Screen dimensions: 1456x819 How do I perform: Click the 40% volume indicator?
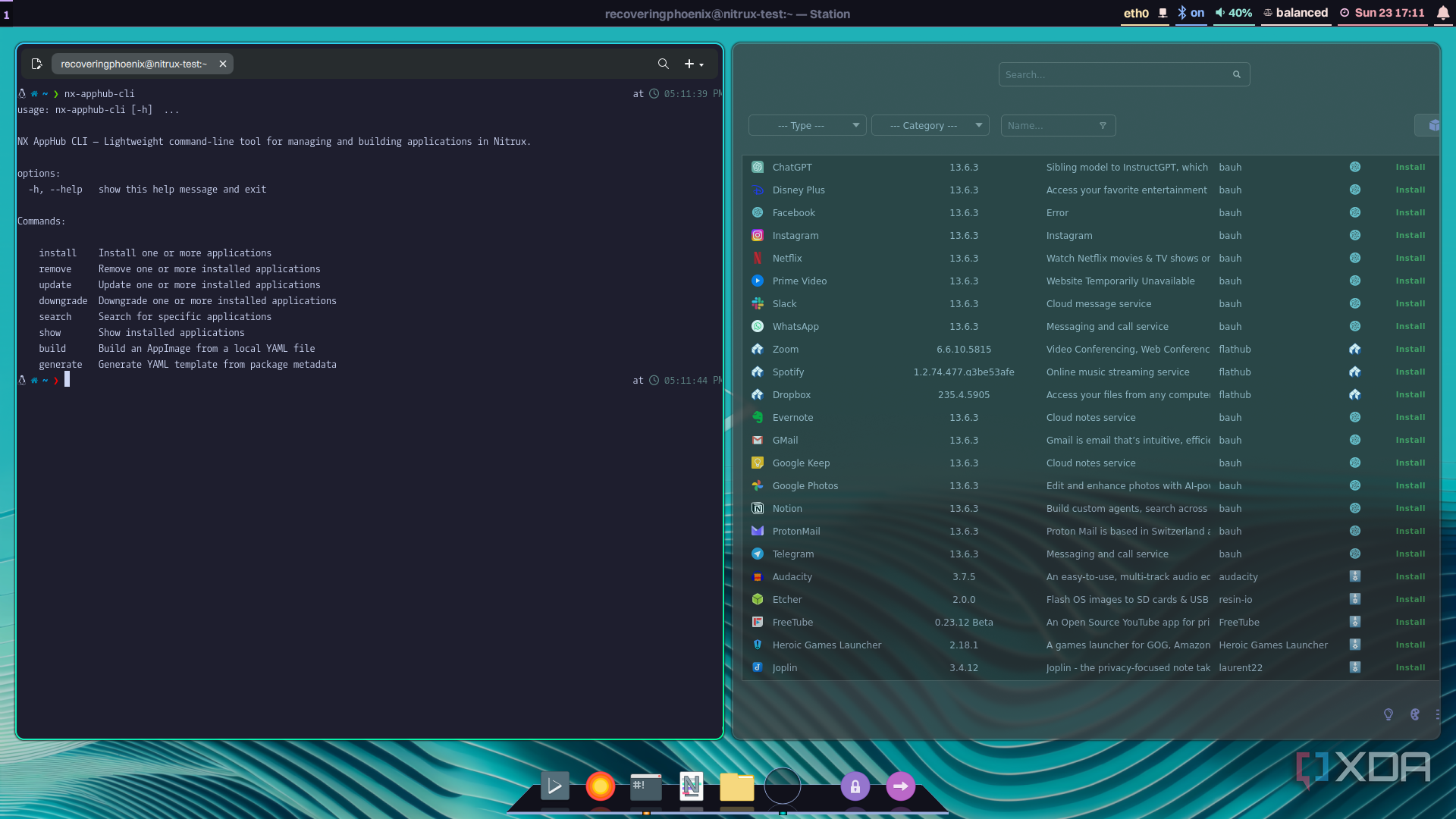coord(1233,13)
